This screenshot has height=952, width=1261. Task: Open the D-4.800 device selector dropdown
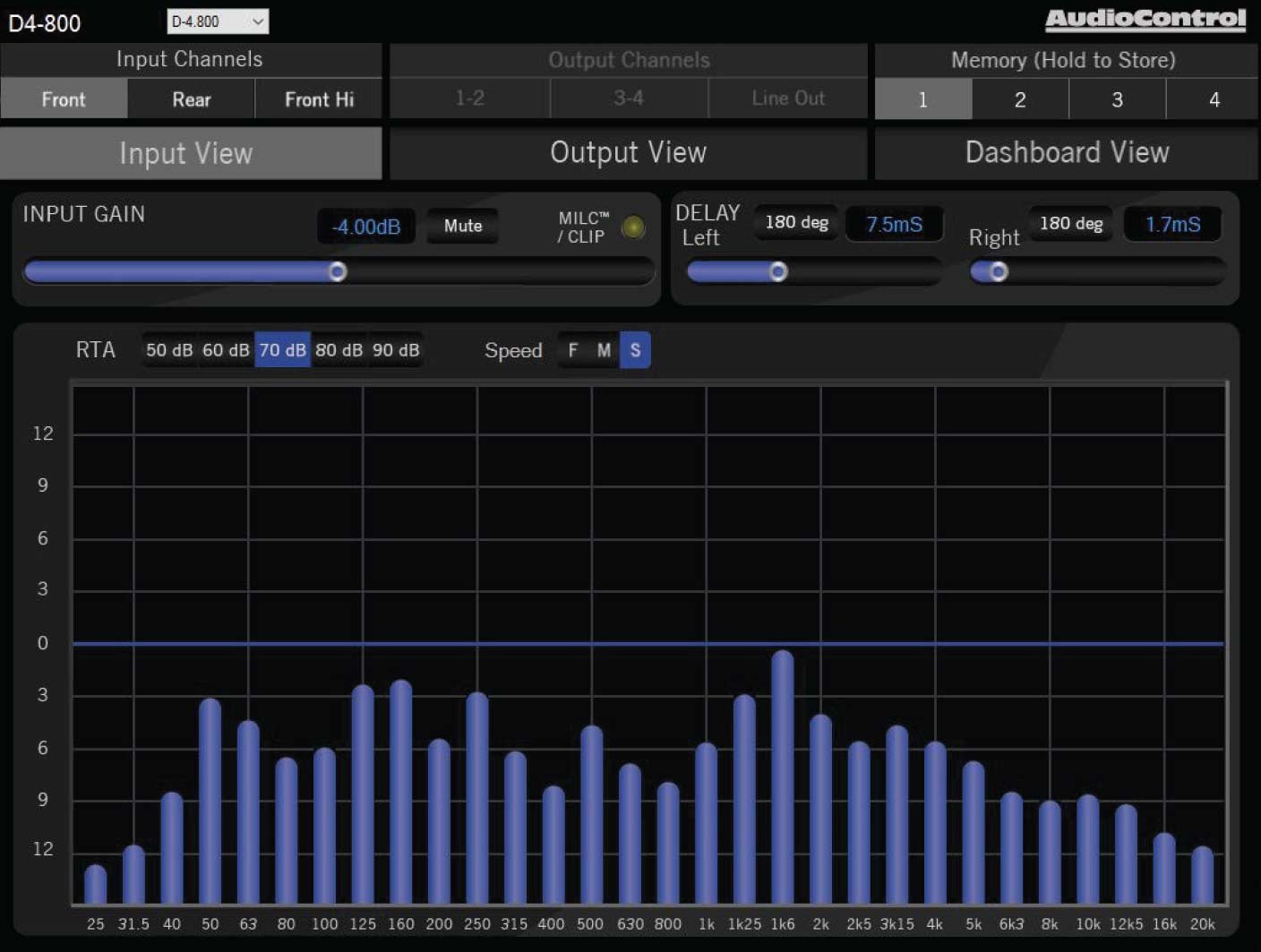tap(218, 21)
